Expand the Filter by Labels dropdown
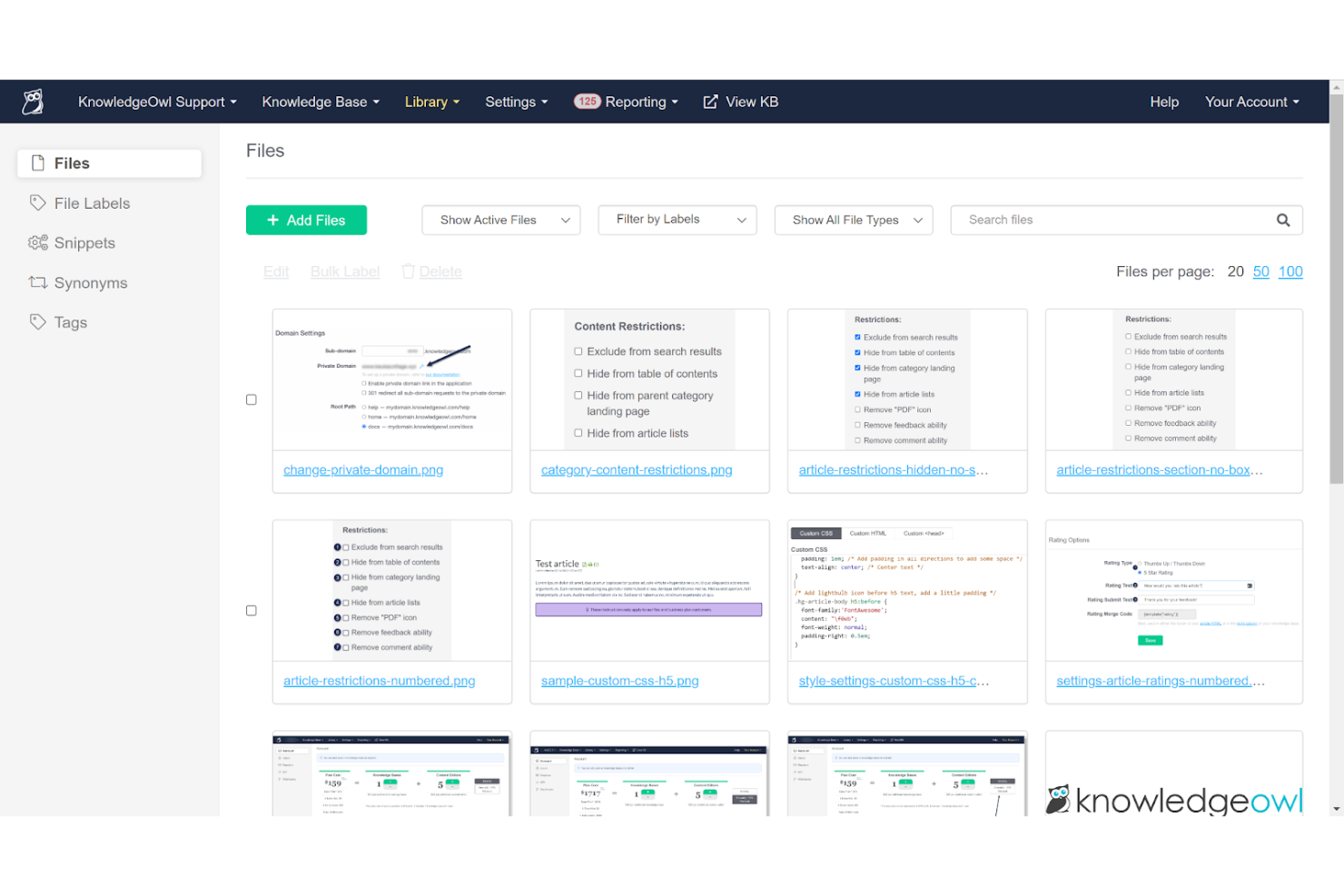The width and height of the screenshot is (1344, 896). tap(677, 220)
